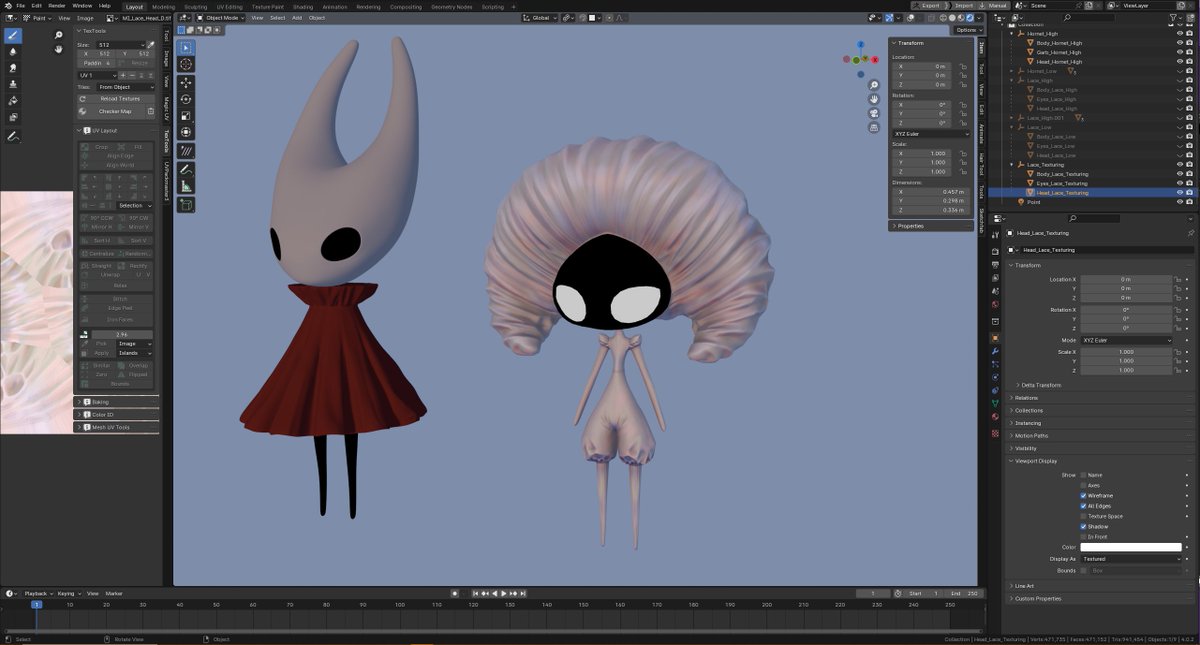Uncheck the Shadow checkbox

coord(1083,526)
